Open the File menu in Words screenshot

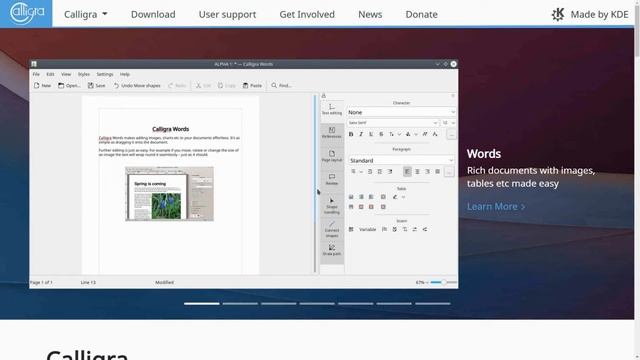(x=36, y=74)
